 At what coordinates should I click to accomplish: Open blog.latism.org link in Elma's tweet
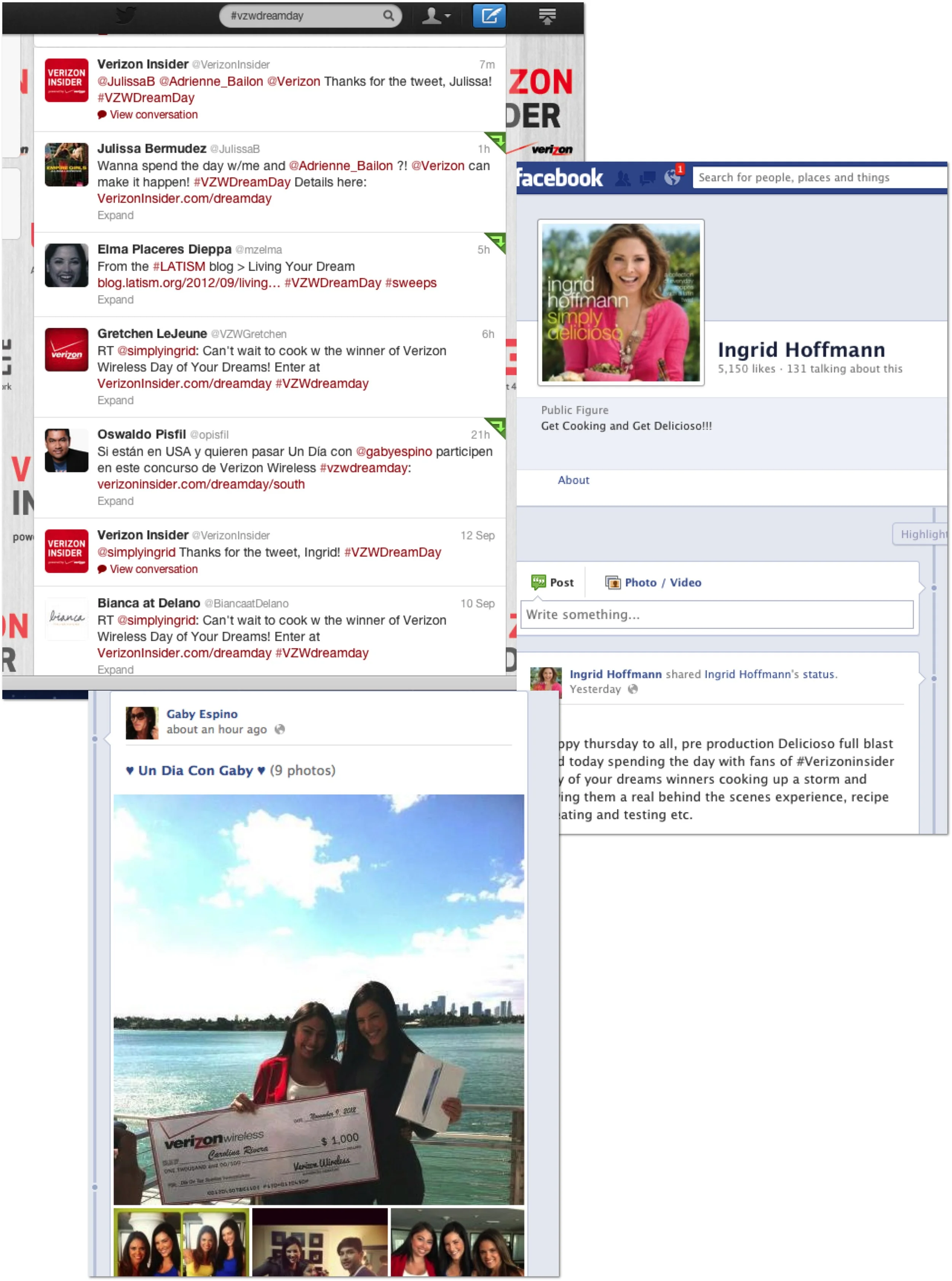click(188, 283)
